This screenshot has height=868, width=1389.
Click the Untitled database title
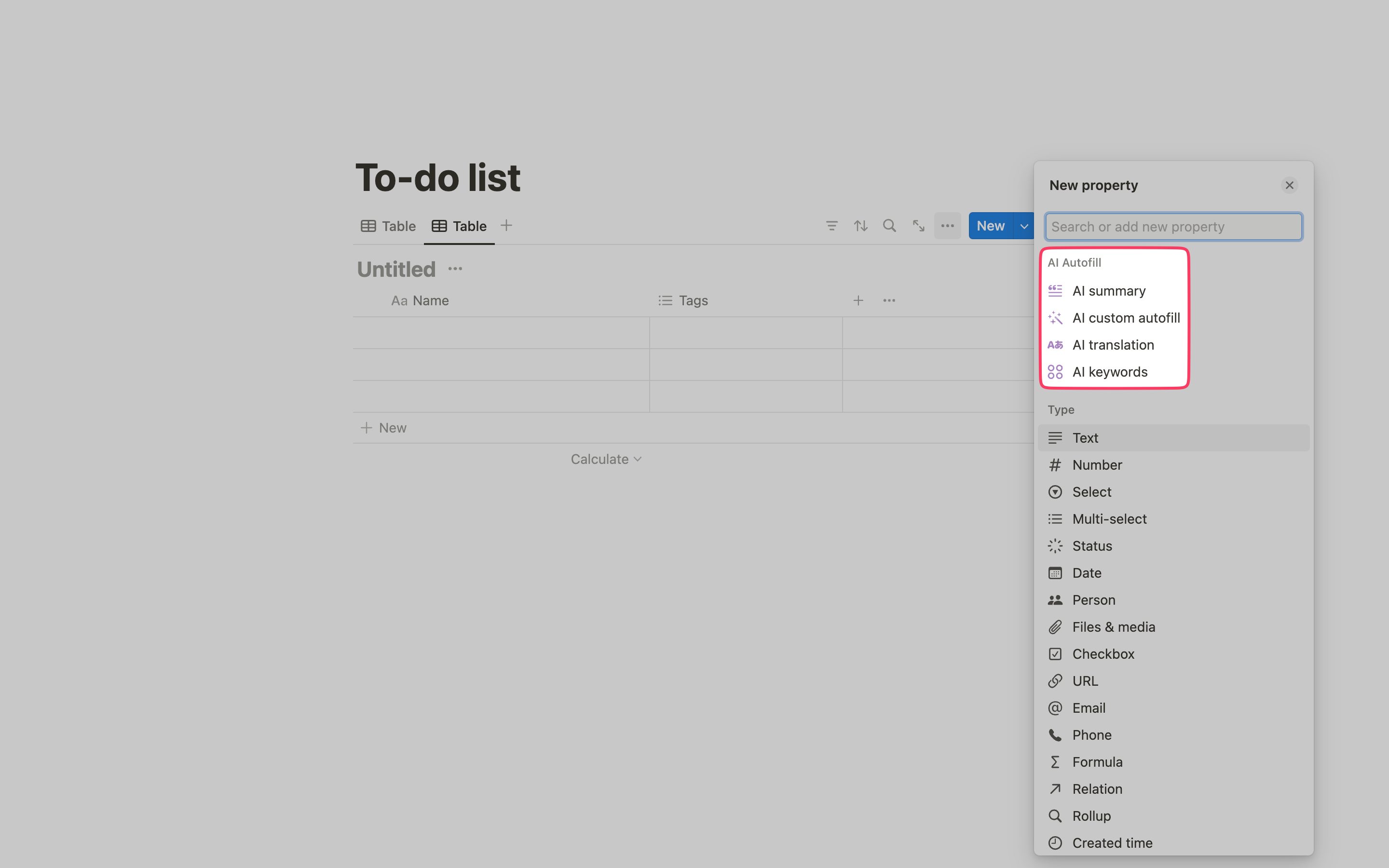coord(396,269)
